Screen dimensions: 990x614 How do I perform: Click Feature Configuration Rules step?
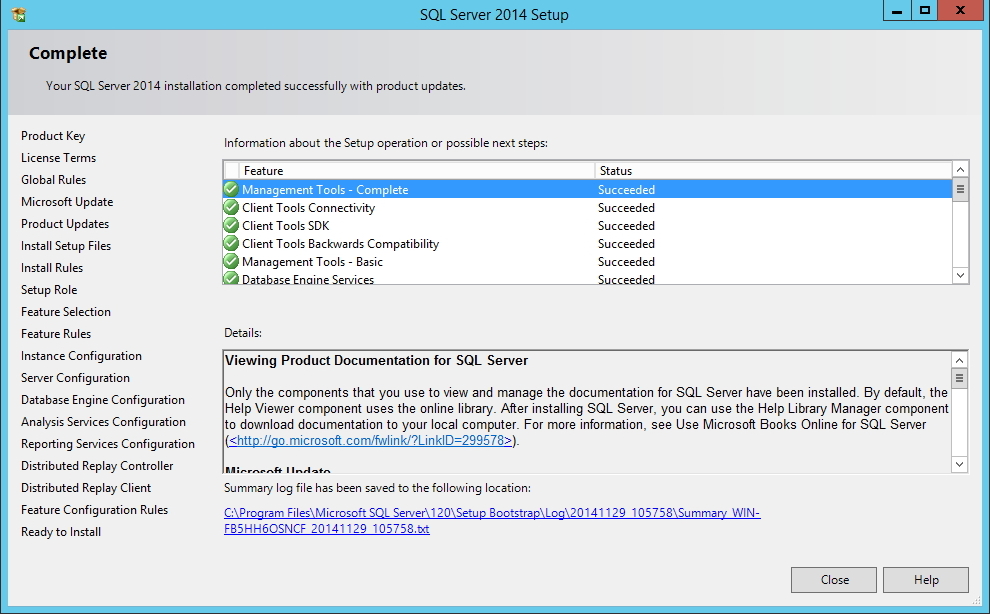tap(94, 510)
